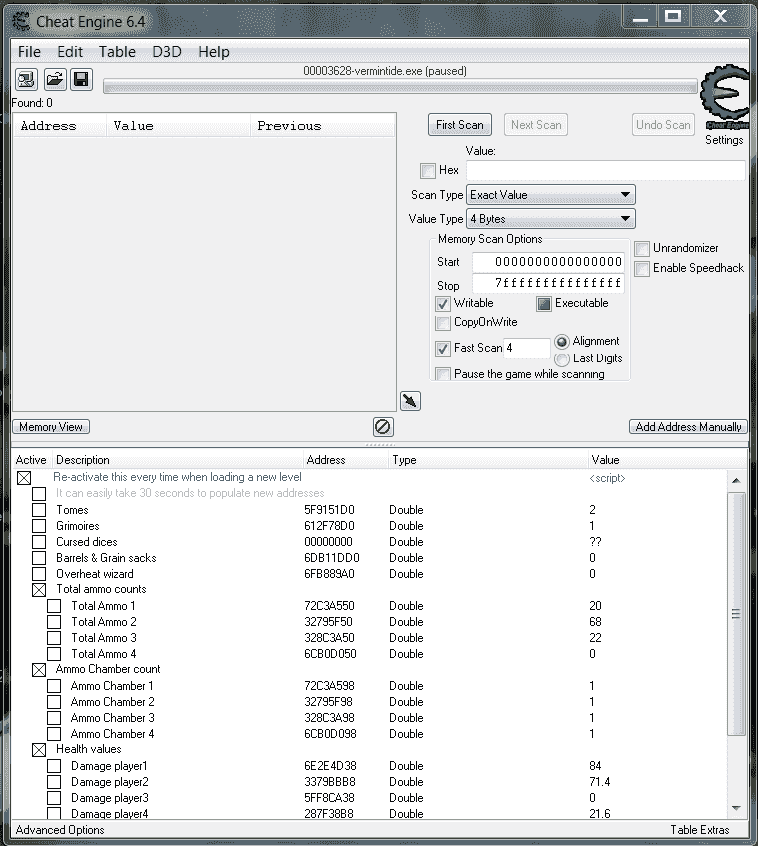This screenshot has width=758, height=846.
Task: Activate the Cursed dices checkbox
Action: click(39, 542)
